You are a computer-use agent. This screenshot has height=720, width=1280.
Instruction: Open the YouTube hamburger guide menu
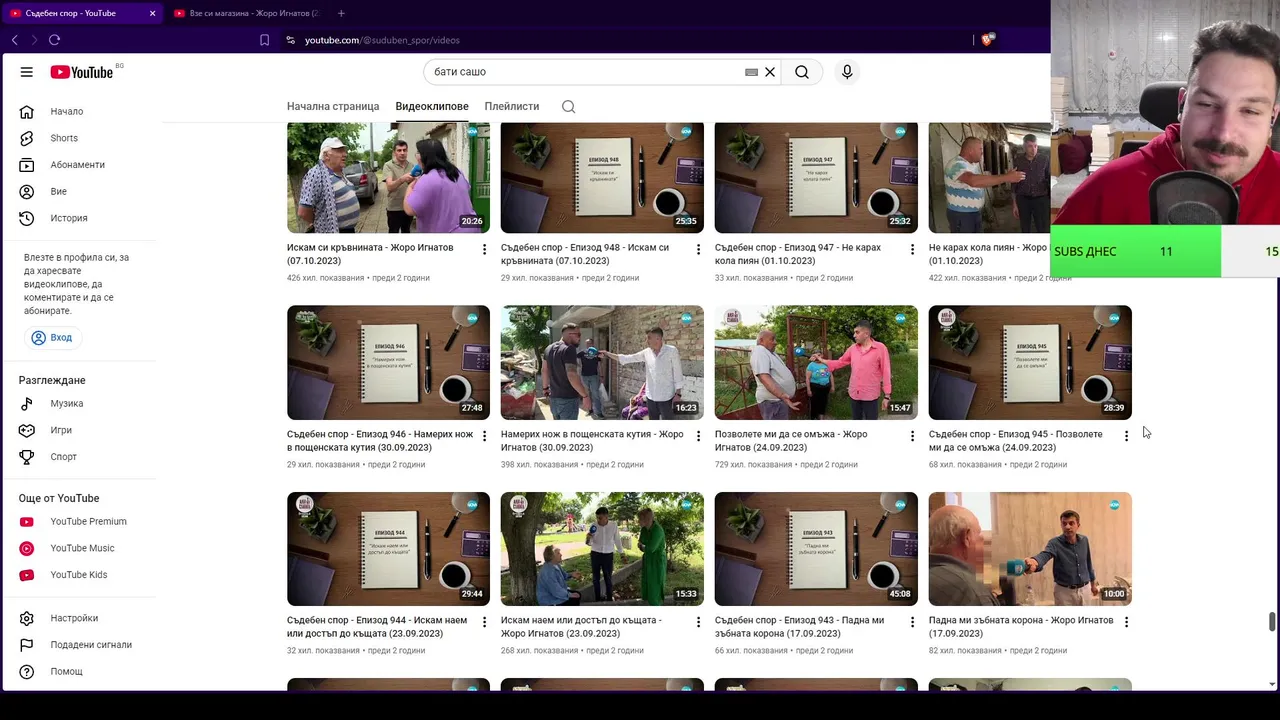pyautogui.click(x=27, y=72)
